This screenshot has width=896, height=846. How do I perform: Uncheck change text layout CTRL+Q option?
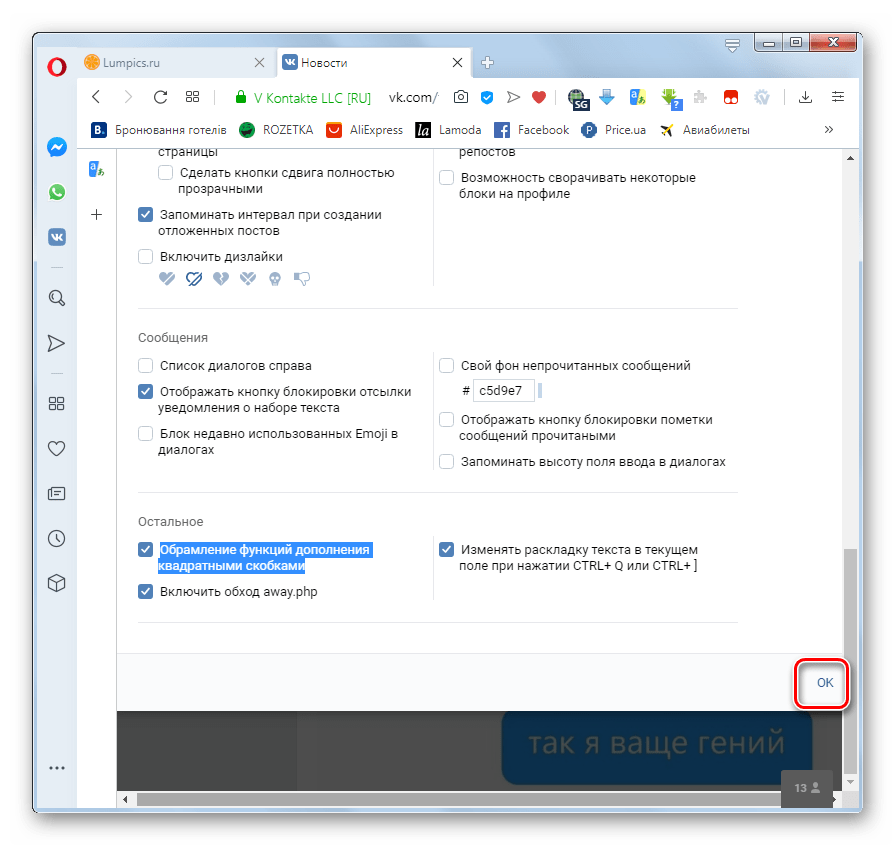446,549
